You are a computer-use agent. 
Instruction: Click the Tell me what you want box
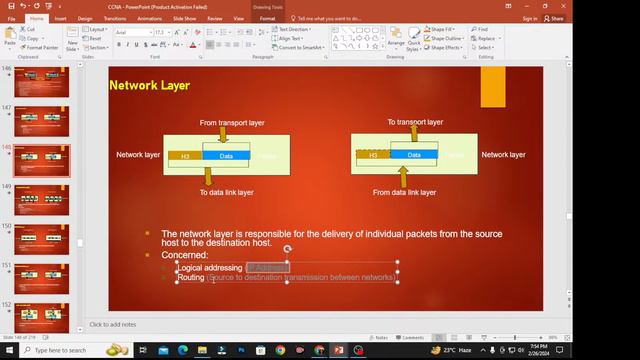coord(326,19)
